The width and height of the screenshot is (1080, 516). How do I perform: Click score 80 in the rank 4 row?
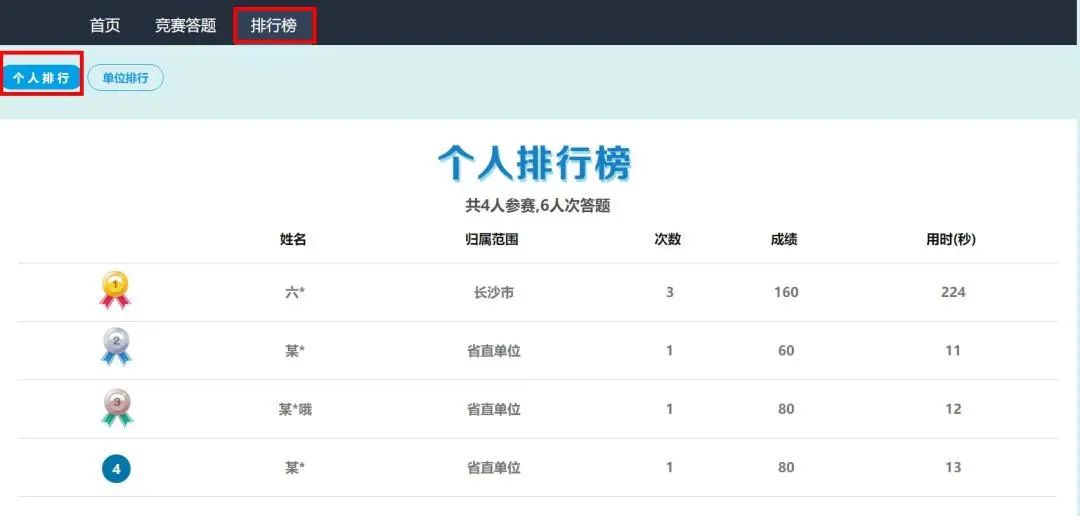(786, 468)
